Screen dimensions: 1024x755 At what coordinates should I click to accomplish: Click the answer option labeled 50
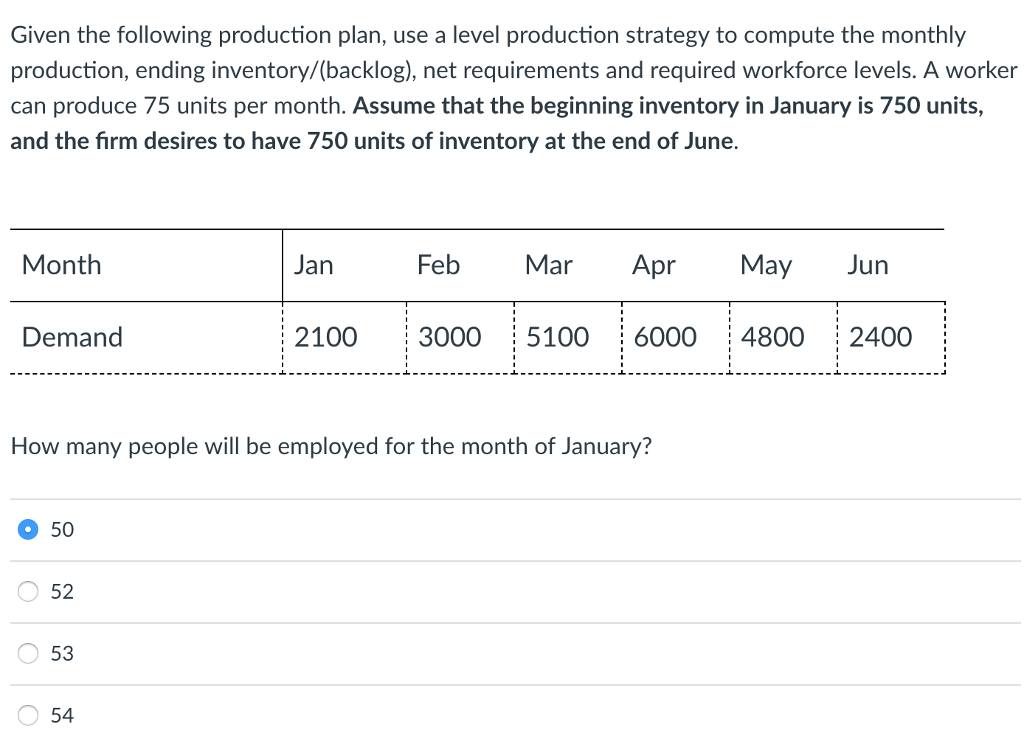[60, 530]
